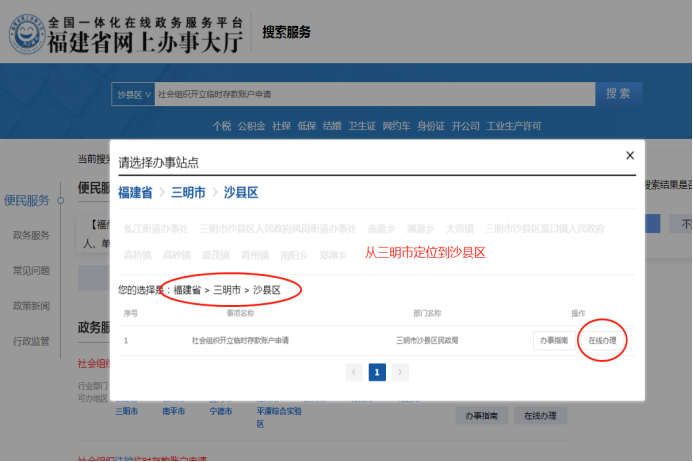Open 政务服务 in the left sidebar

point(31,235)
